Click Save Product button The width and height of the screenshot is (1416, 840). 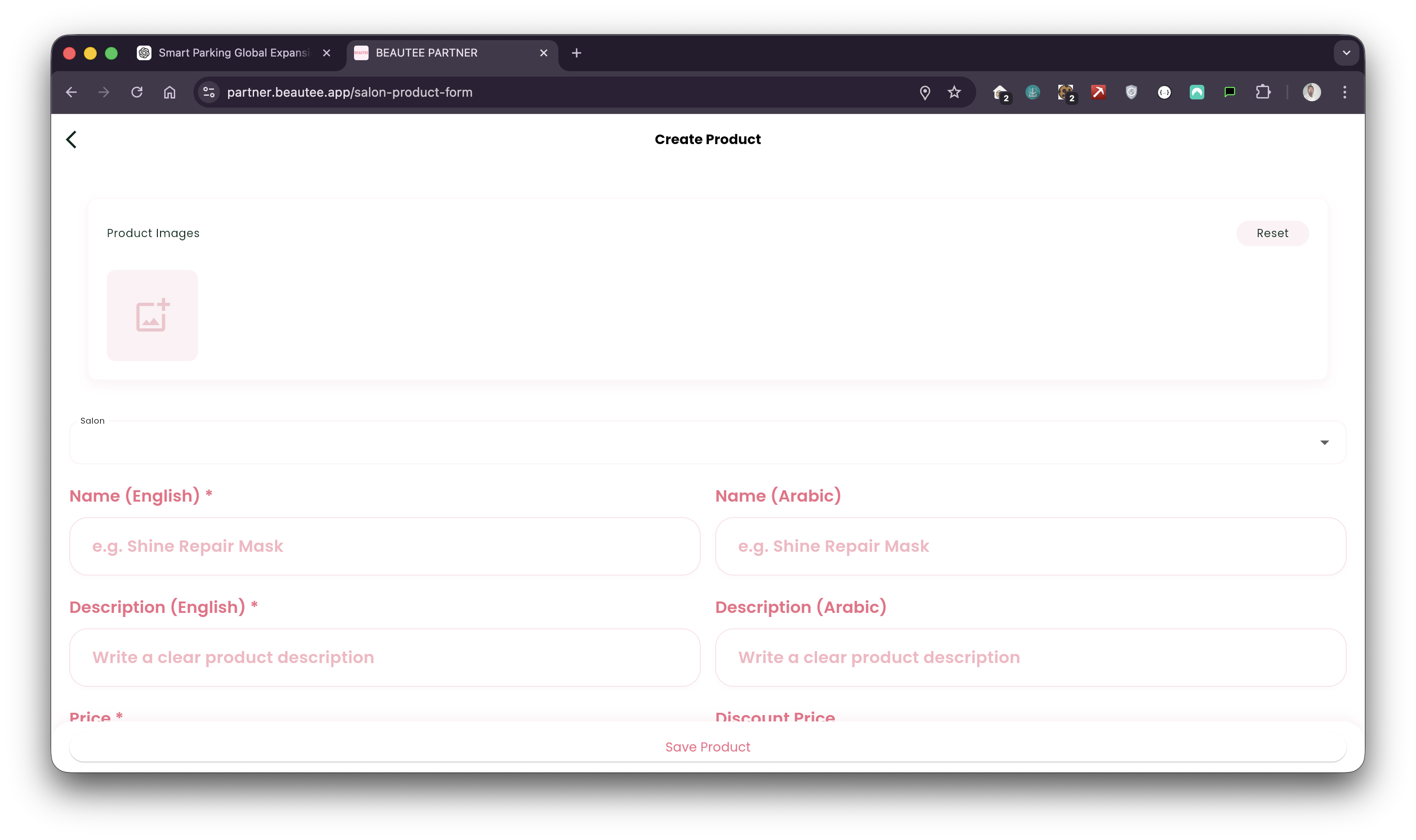[x=708, y=747]
